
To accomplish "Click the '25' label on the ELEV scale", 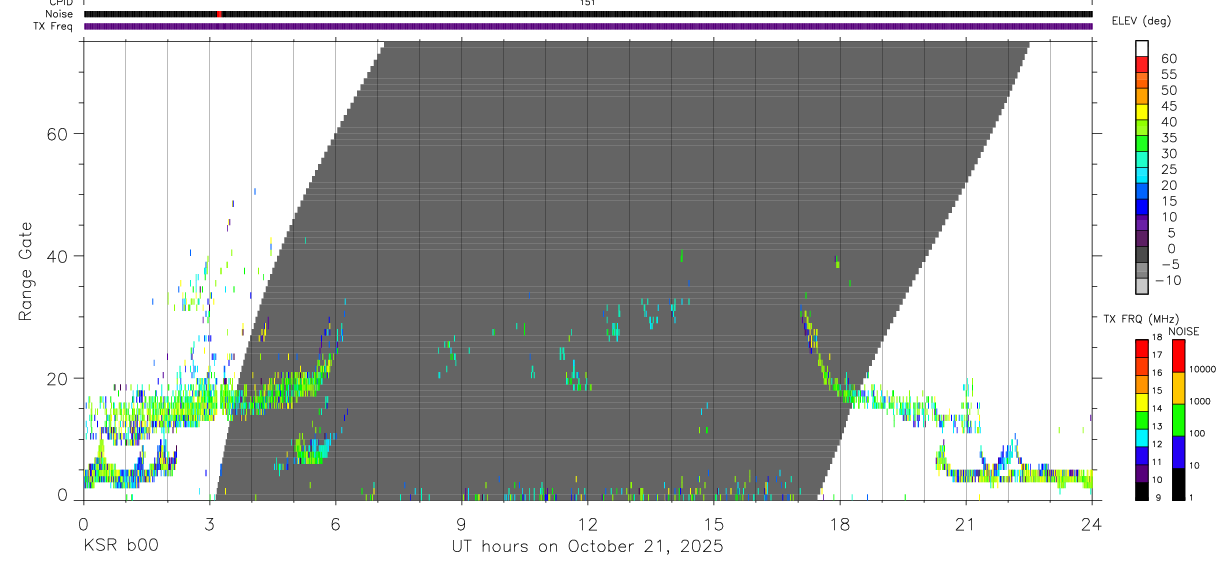I will point(1169,170).
